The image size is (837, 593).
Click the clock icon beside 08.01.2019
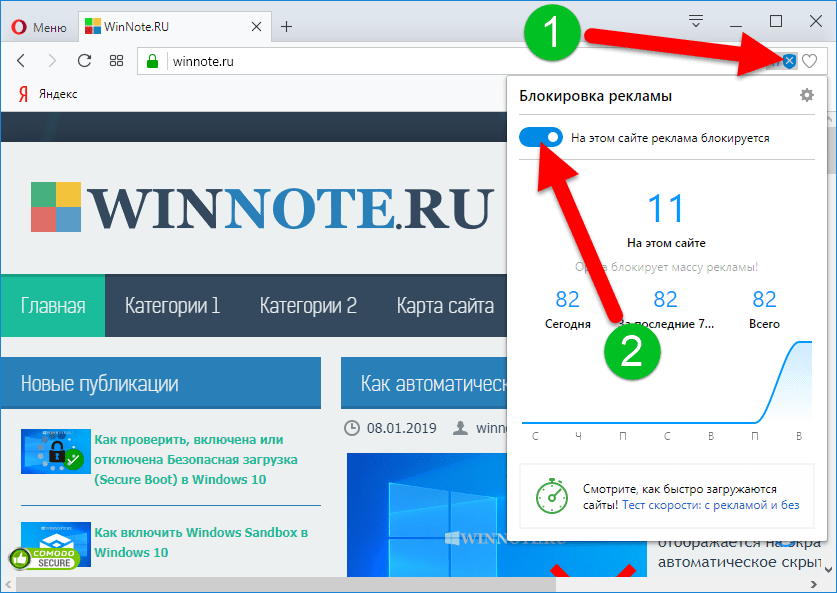point(352,428)
